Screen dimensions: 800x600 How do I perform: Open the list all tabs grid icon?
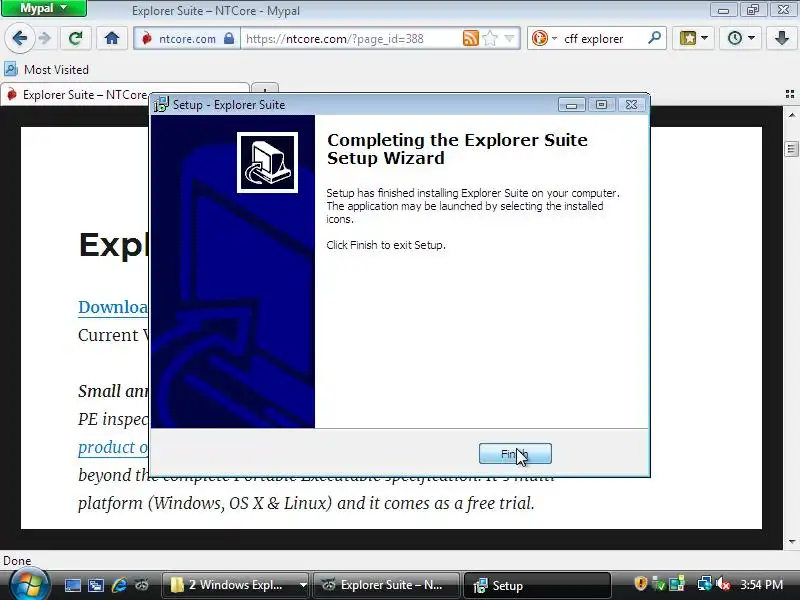point(790,94)
